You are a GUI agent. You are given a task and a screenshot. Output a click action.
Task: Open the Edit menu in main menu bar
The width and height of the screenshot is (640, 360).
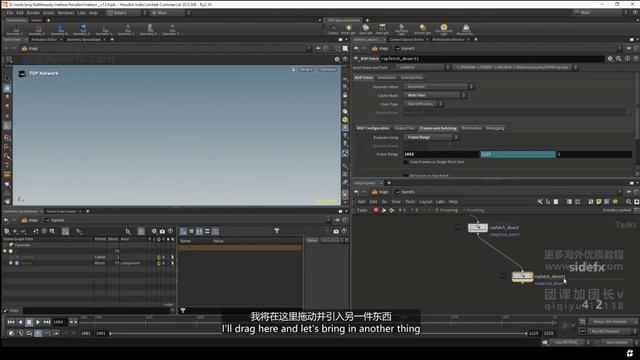(20, 13)
